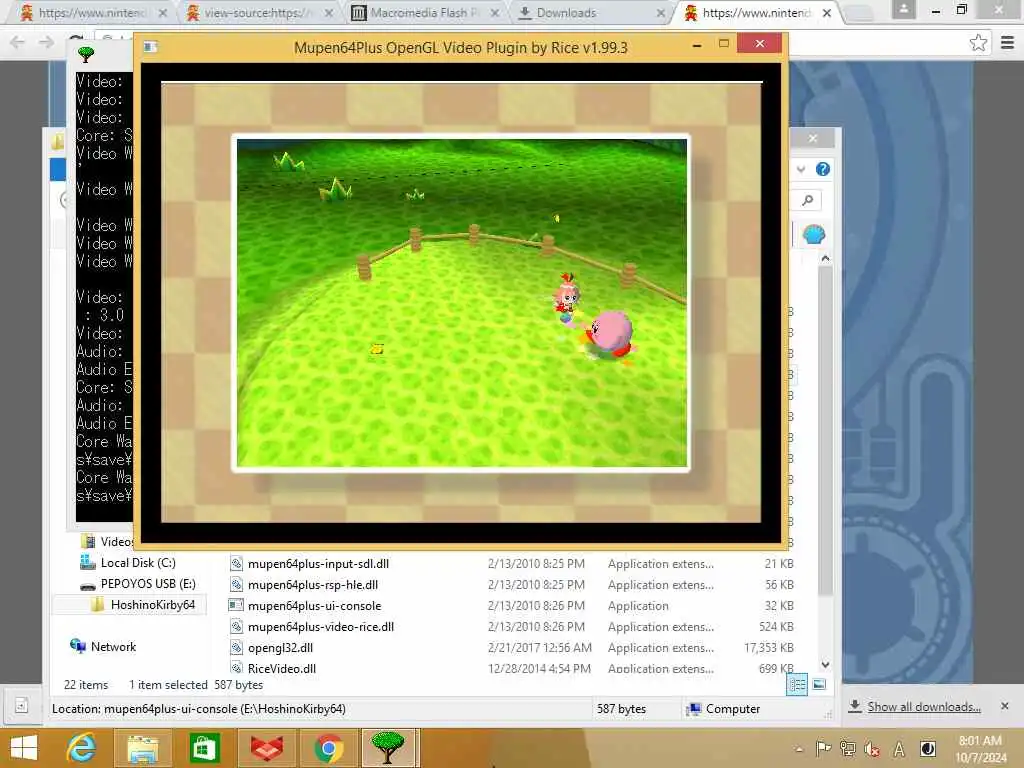
Task: Click the Computer status bar entry
Action: (723, 709)
